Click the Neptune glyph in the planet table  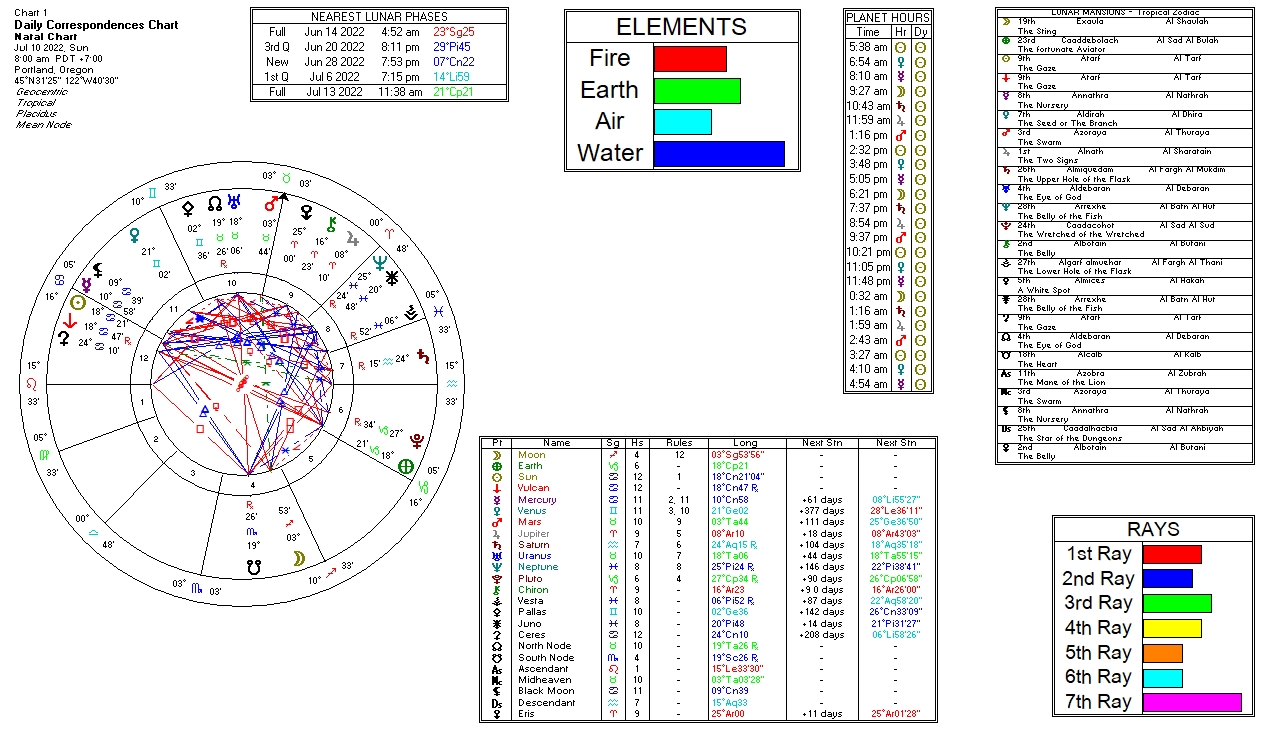click(x=497, y=567)
